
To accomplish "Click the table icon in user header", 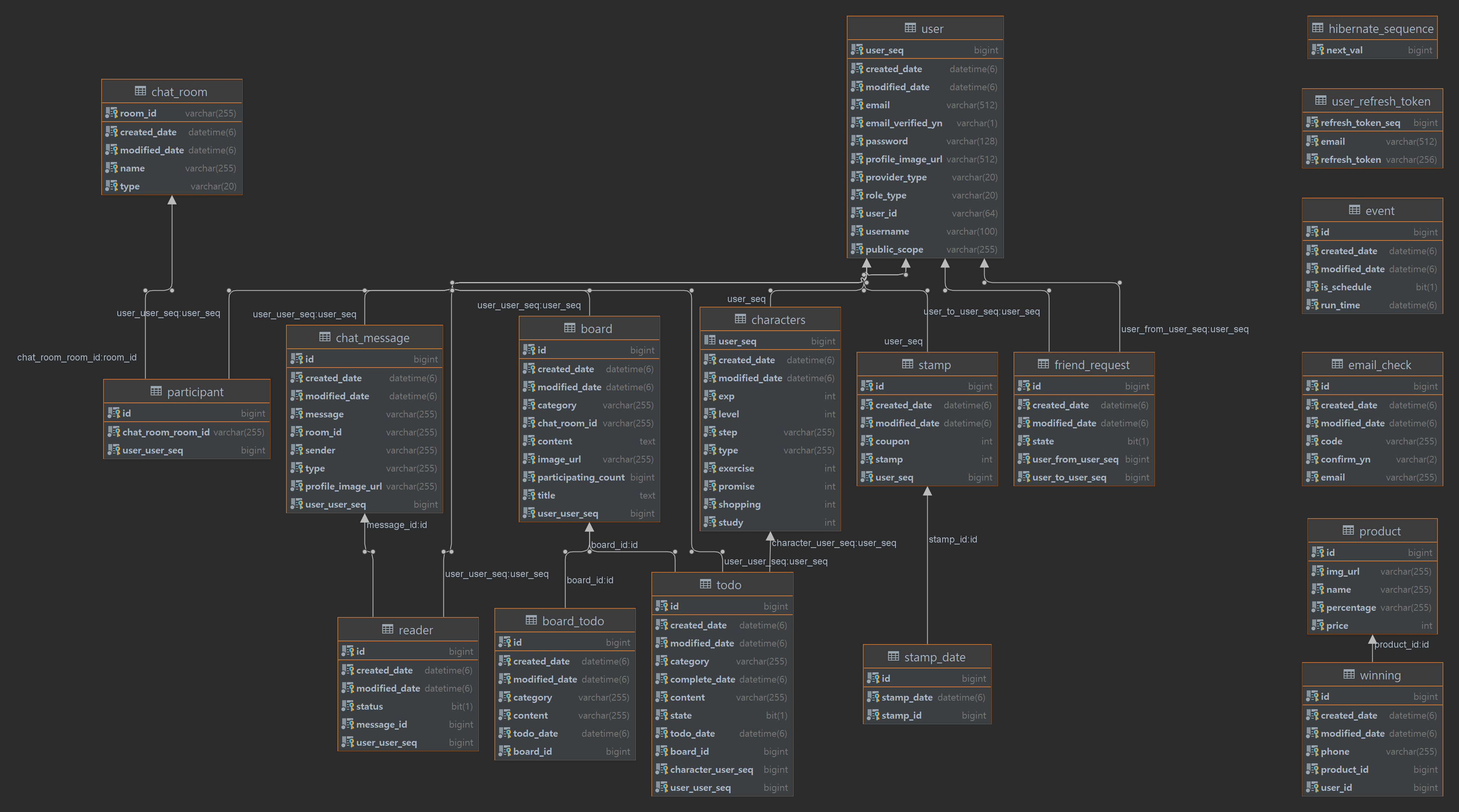I will pyautogui.click(x=910, y=28).
